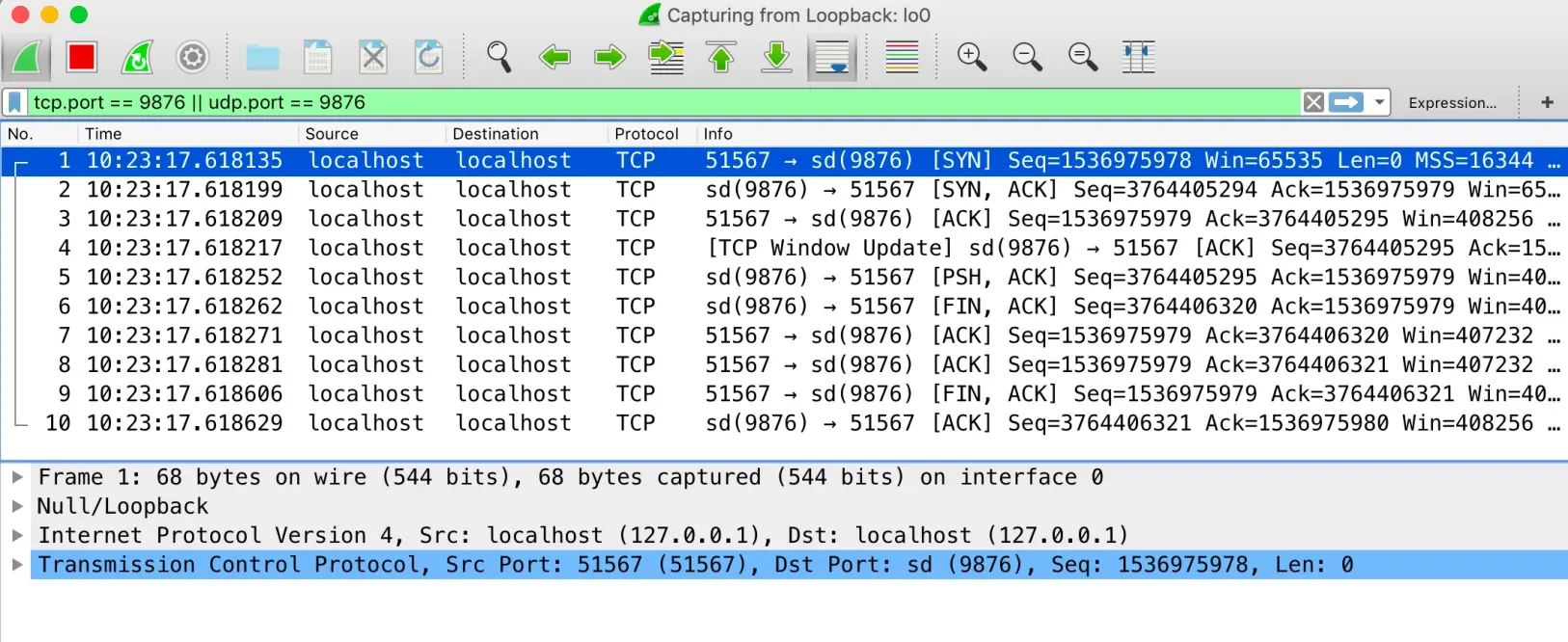Clear the display filter text
Viewport: 1568px width, 642px height.
1313,102
